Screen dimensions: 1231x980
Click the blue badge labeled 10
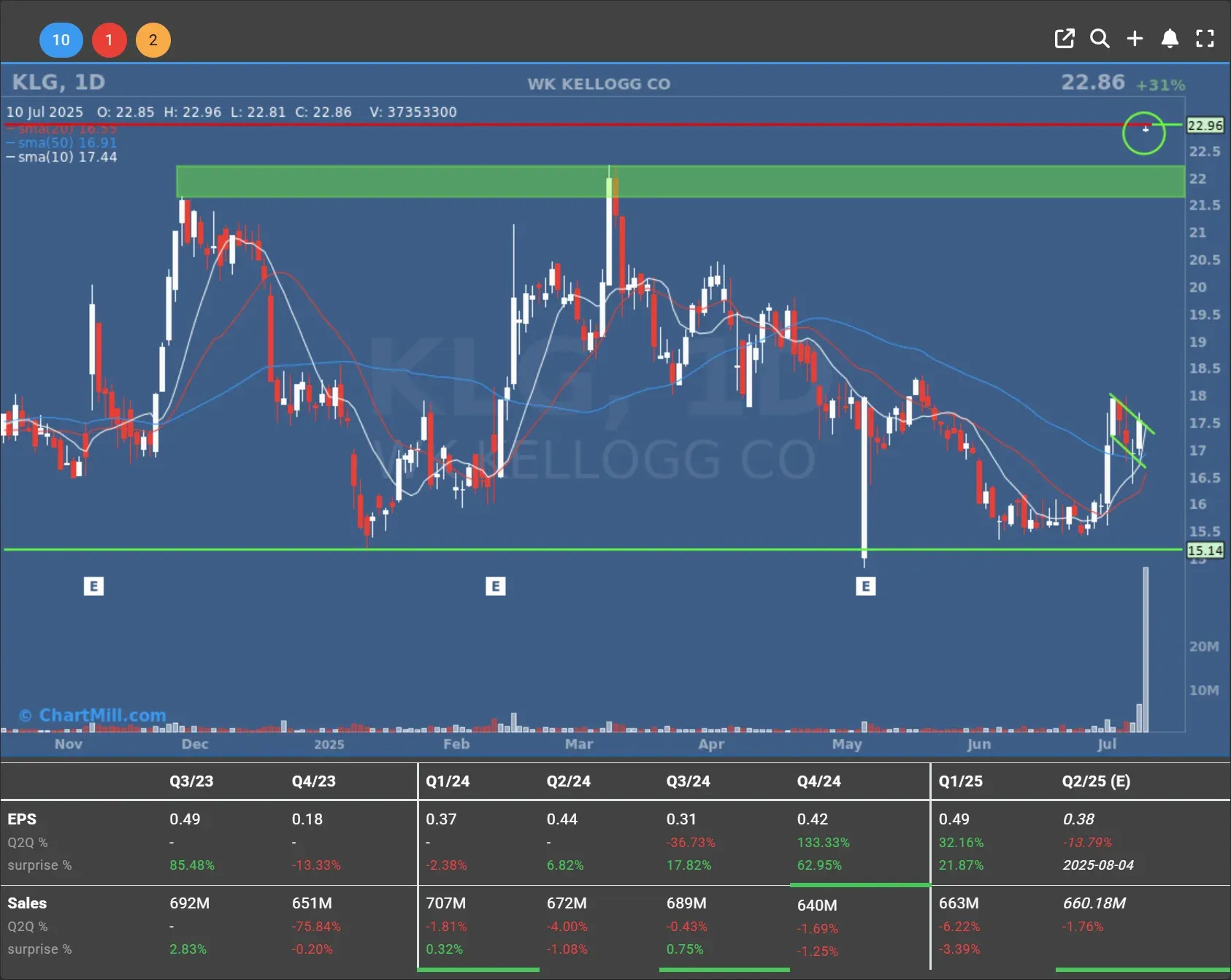[x=61, y=39]
